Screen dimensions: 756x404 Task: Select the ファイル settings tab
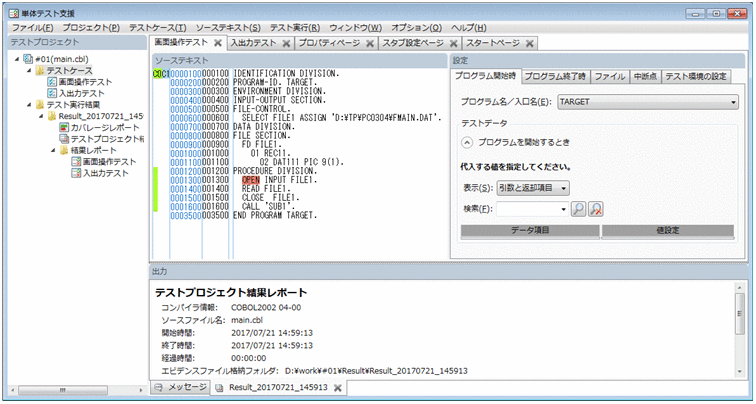pos(609,76)
